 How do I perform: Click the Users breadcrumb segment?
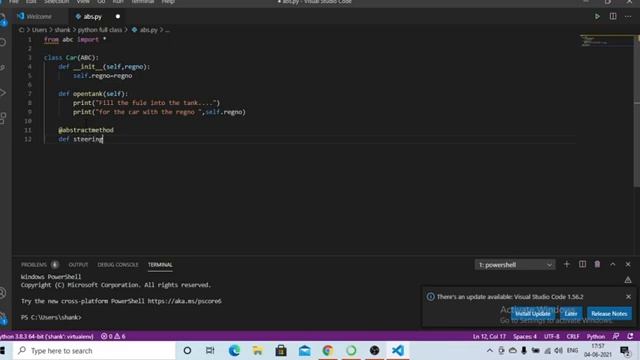39,30
